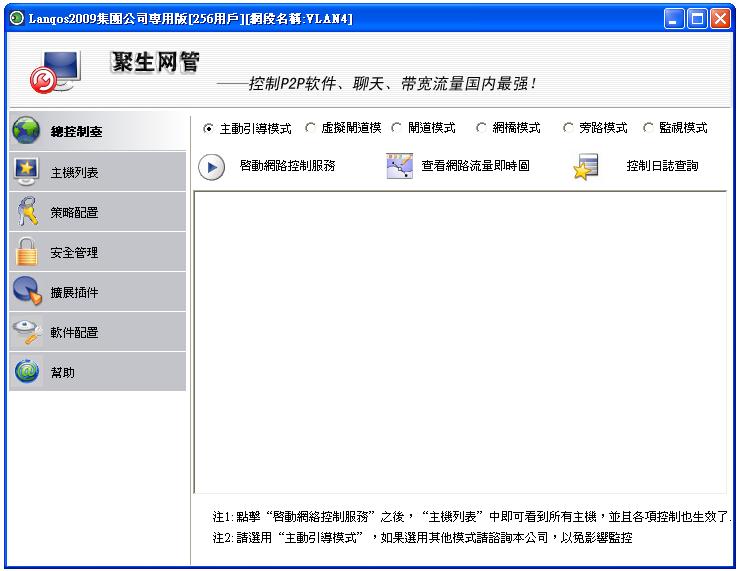Viewport: 738px width, 571px height.
Task: Click the title bar application icon
Action: tap(16, 18)
